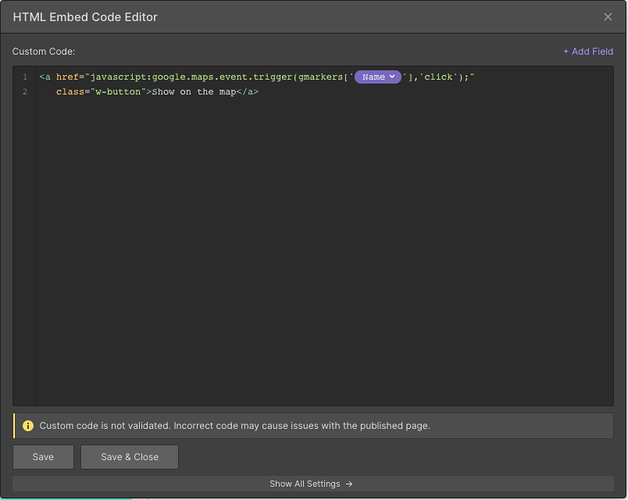Select line number 1 in the gutter
The width and height of the screenshot is (628, 500).
click(25, 77)
